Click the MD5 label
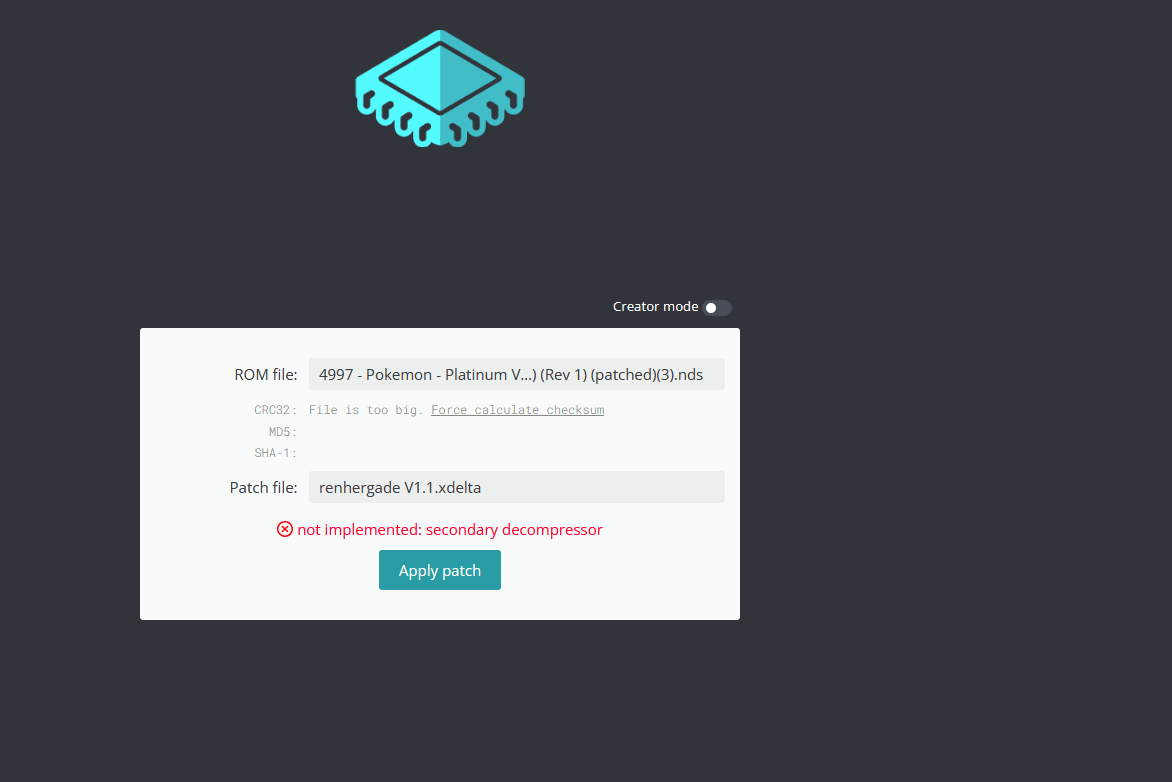This screenshot has height=782, width=1172. coord(281,432)
